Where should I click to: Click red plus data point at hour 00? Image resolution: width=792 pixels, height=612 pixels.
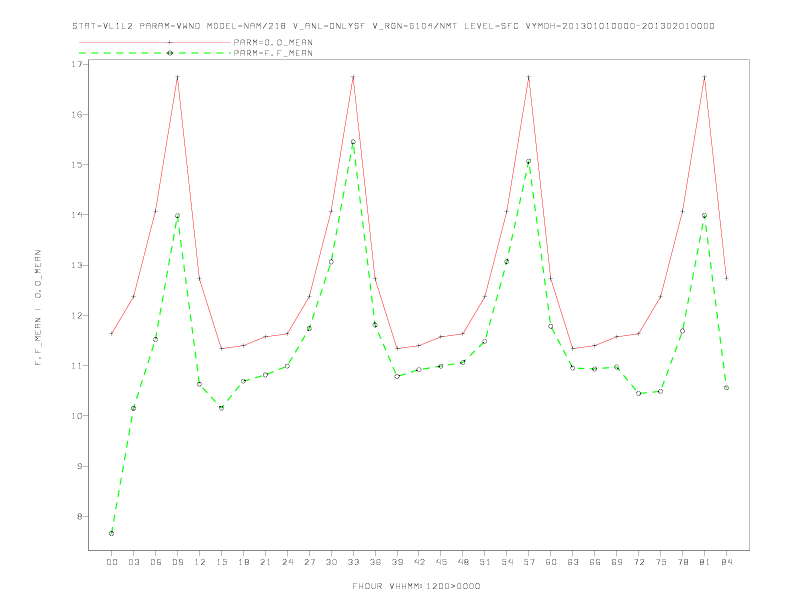tap(112, 334)
